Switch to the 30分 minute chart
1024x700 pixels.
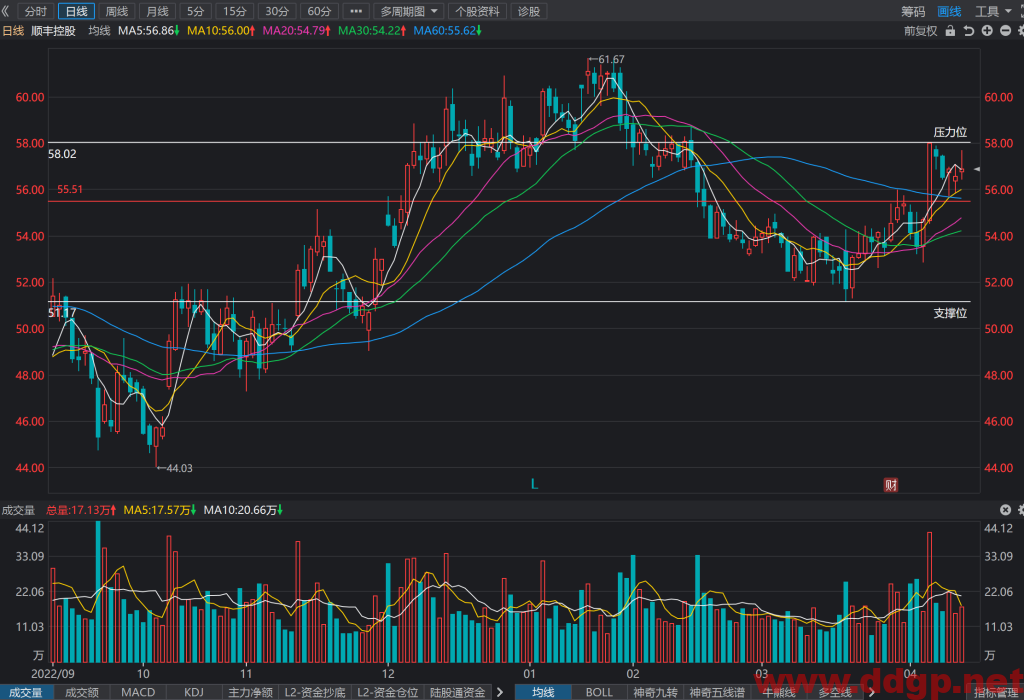[277, 11]
